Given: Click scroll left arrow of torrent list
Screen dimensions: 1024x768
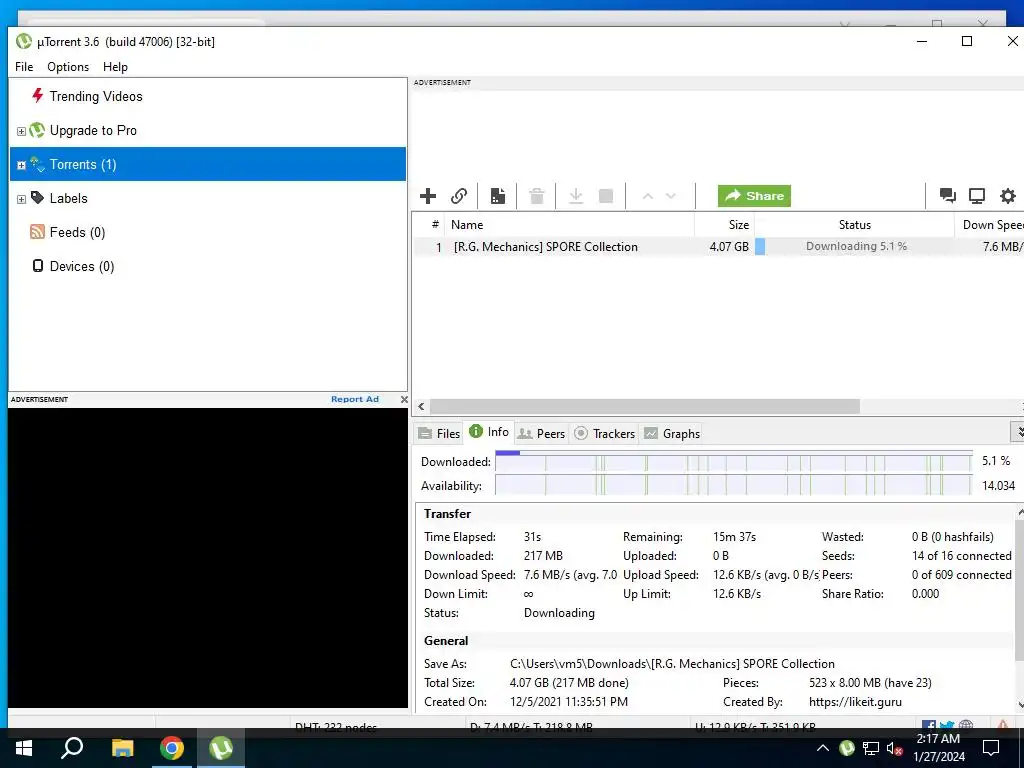Looking at the screenshot, I should click(421, 406).
